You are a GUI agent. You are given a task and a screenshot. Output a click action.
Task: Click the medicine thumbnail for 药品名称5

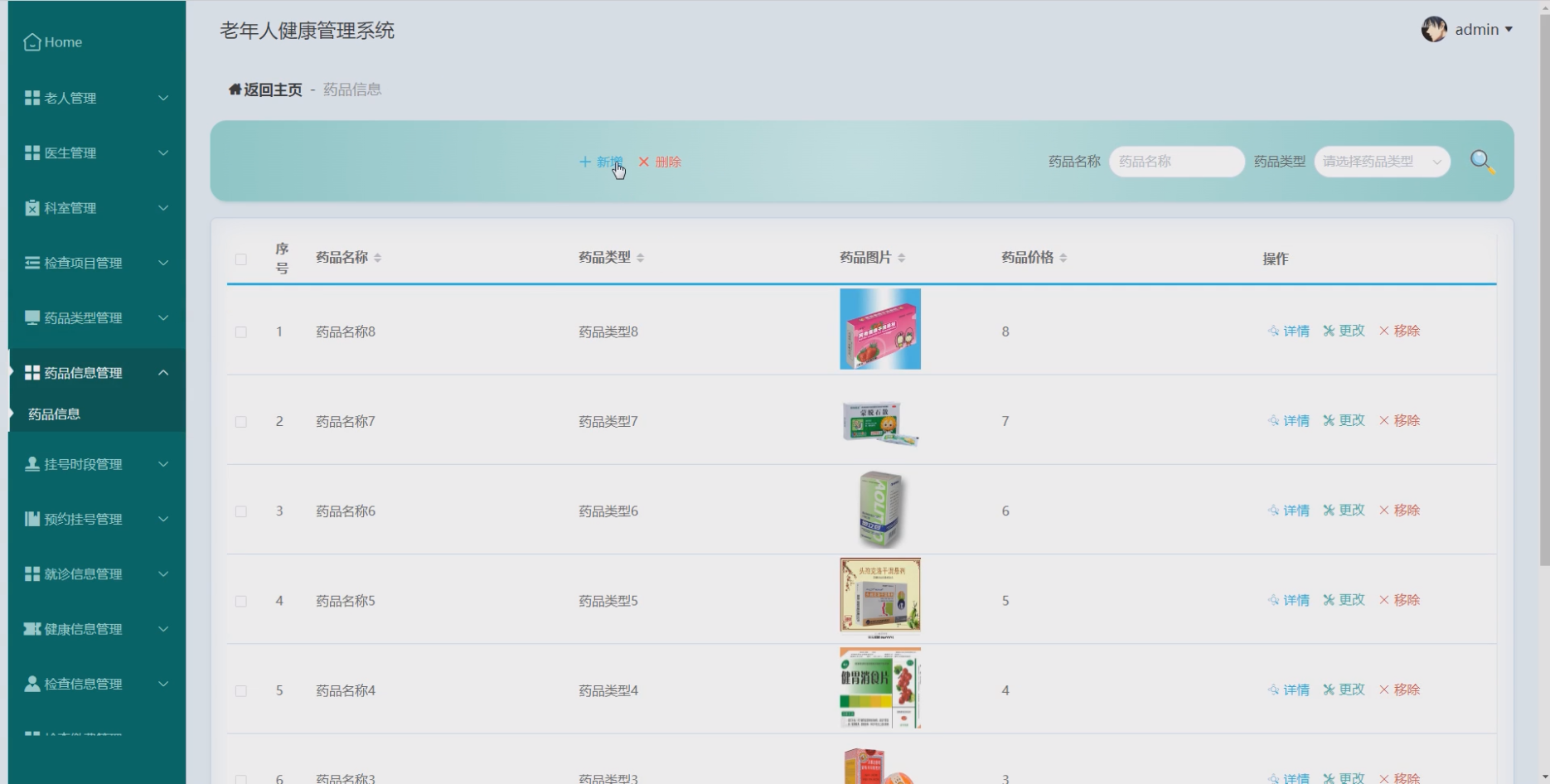(880, 598)
